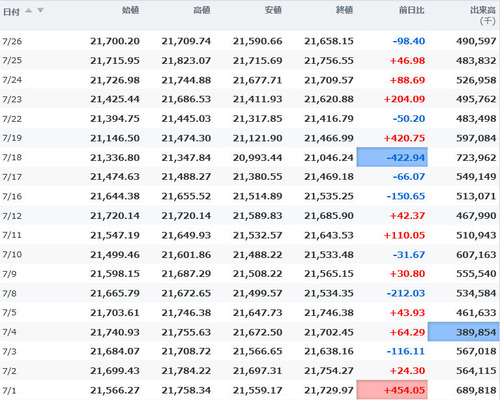
Task: Click high price 21,823.07
Action: coord(186,61)
